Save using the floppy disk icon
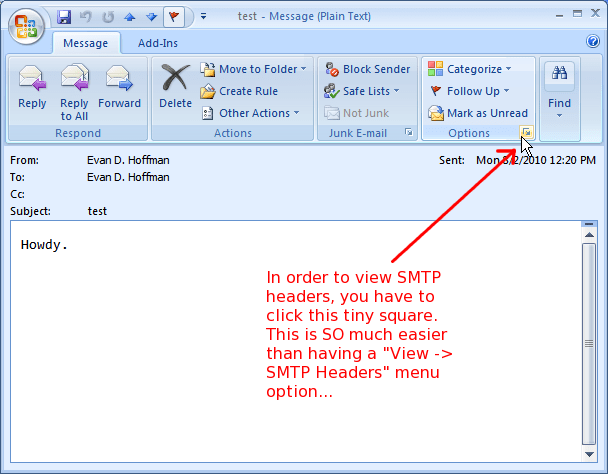608x474 pixels. coord(65,17)
